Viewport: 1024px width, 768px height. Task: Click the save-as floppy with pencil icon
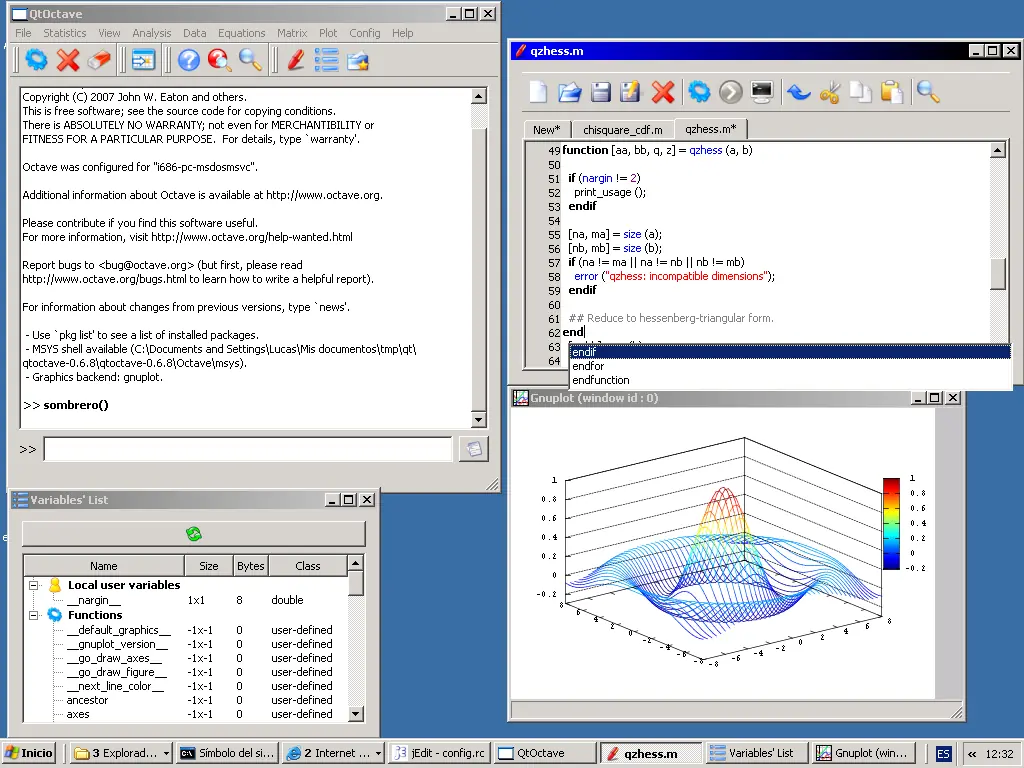coord(631,92)
